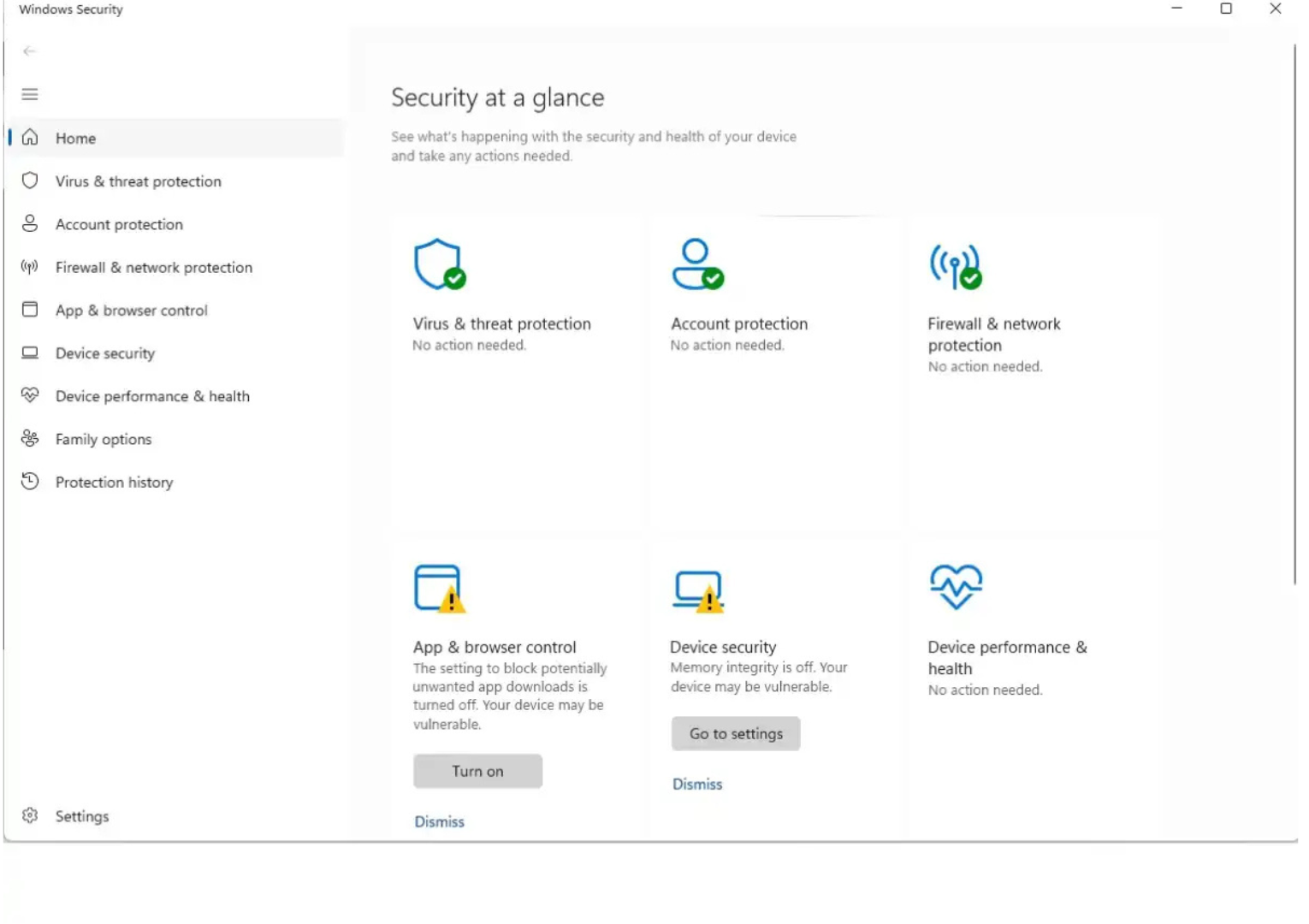1309x924 pixels.
Task: Click the Device security monitor icon
Action: click(x=29, y=352)
